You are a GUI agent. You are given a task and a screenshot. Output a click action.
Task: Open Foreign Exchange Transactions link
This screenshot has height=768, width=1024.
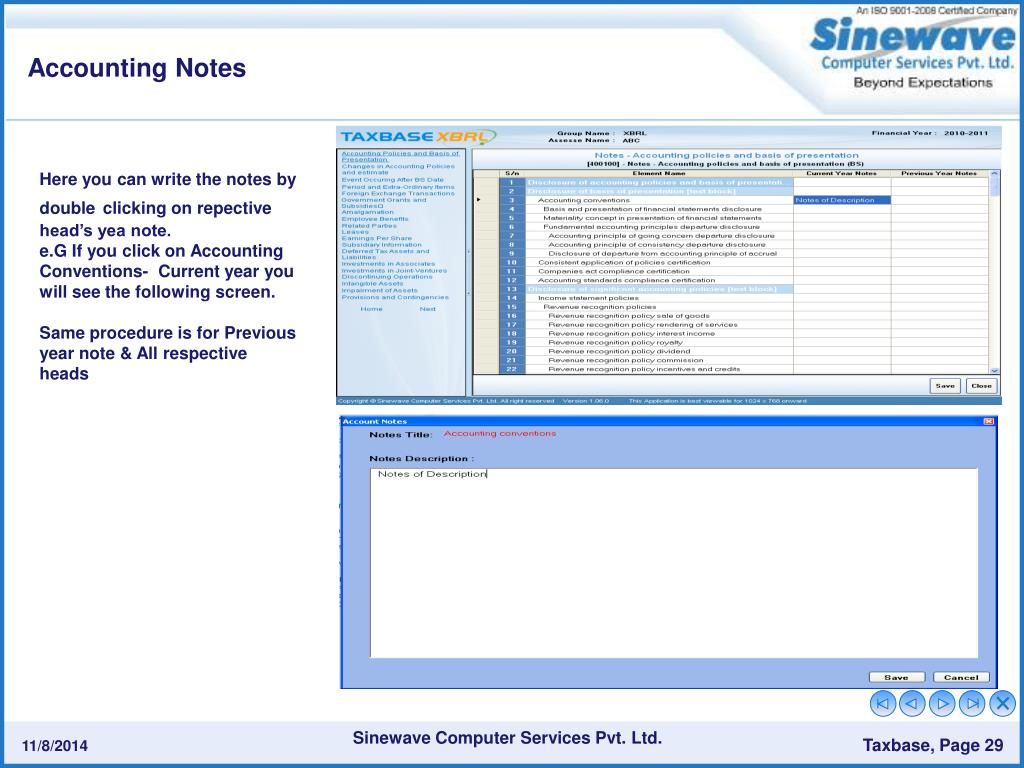(398, 193)
